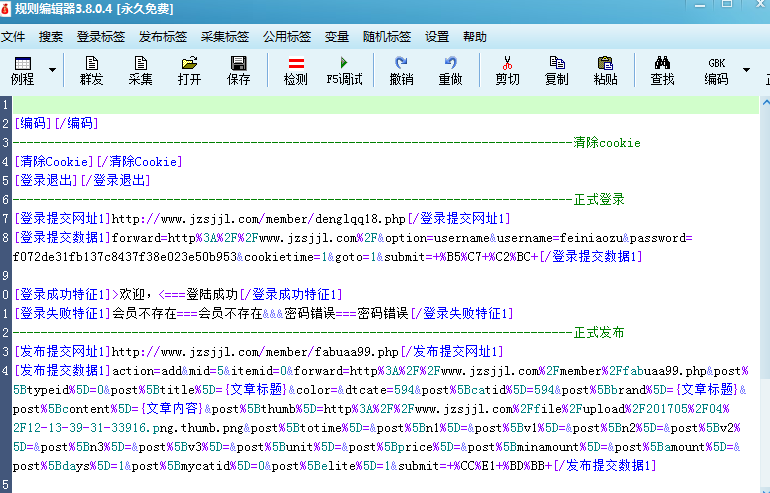This screenshot has width=770, height=493.
Task: Click the 群发 mass-post icon
Action: [91, 71]
